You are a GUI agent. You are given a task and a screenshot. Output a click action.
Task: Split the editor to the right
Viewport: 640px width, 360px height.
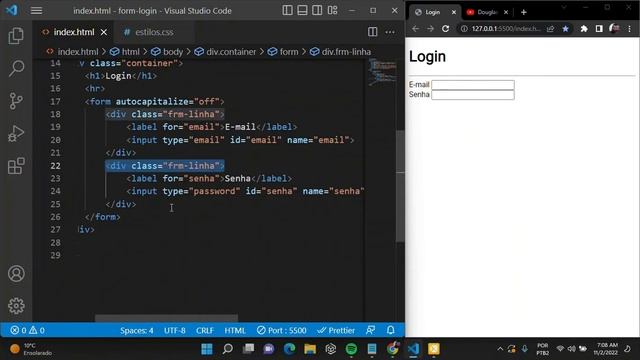[x=372, y=32]
